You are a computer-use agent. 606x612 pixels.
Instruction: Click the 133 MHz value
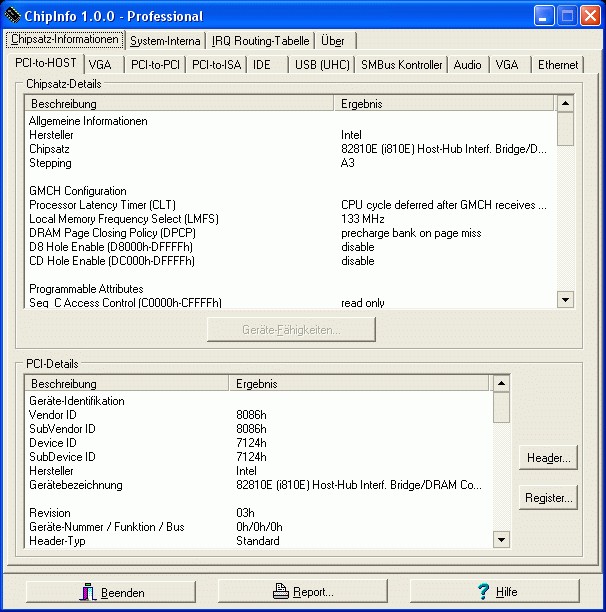tap(363, 219)
